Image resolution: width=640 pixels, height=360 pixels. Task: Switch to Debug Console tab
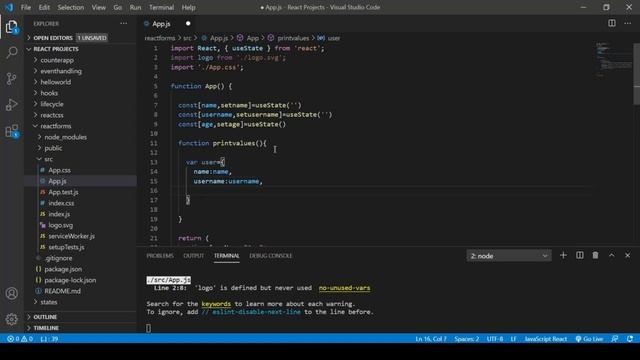click(x=271, y=256)
